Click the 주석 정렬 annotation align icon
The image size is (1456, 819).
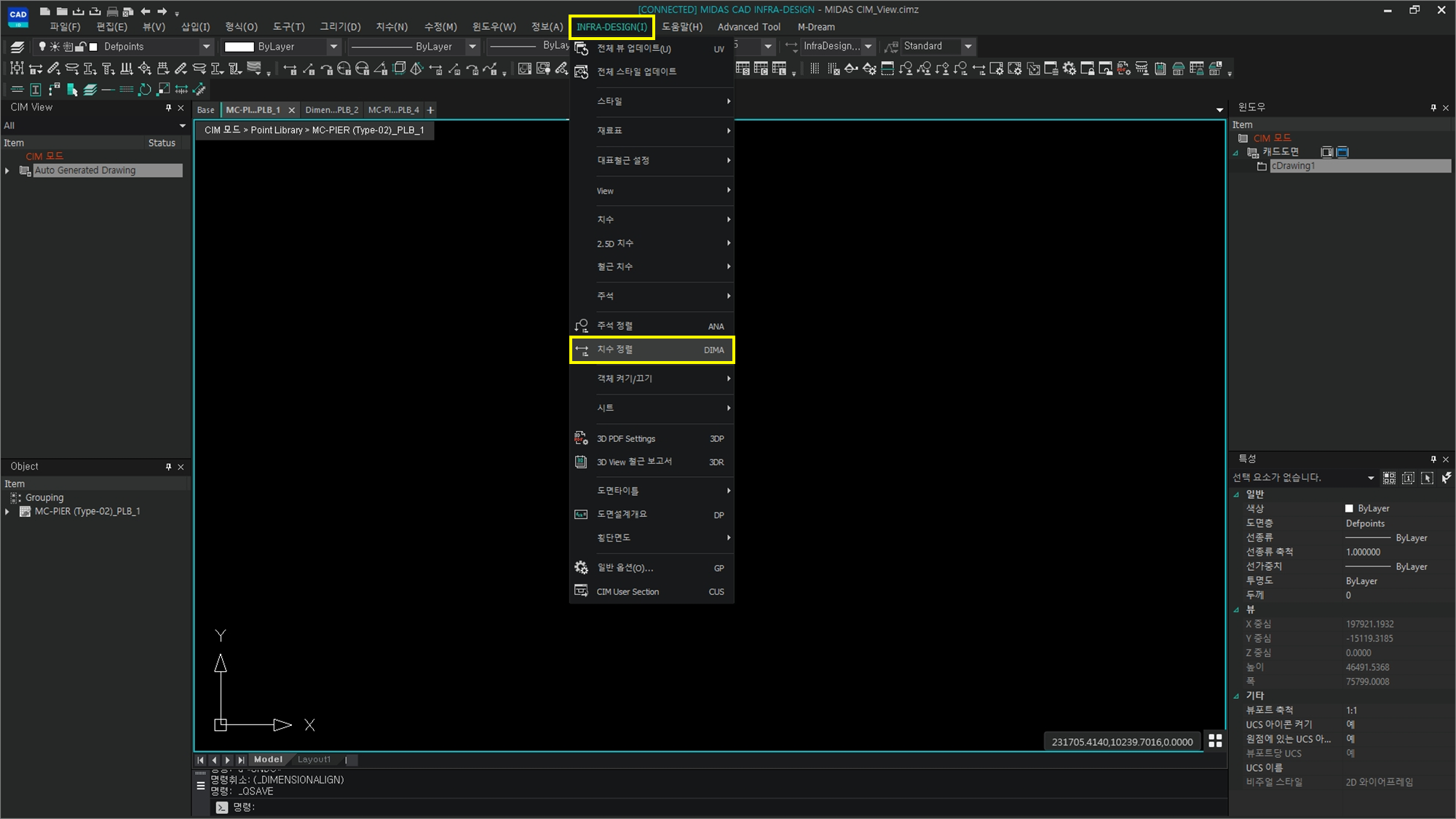tap(581, 326)
